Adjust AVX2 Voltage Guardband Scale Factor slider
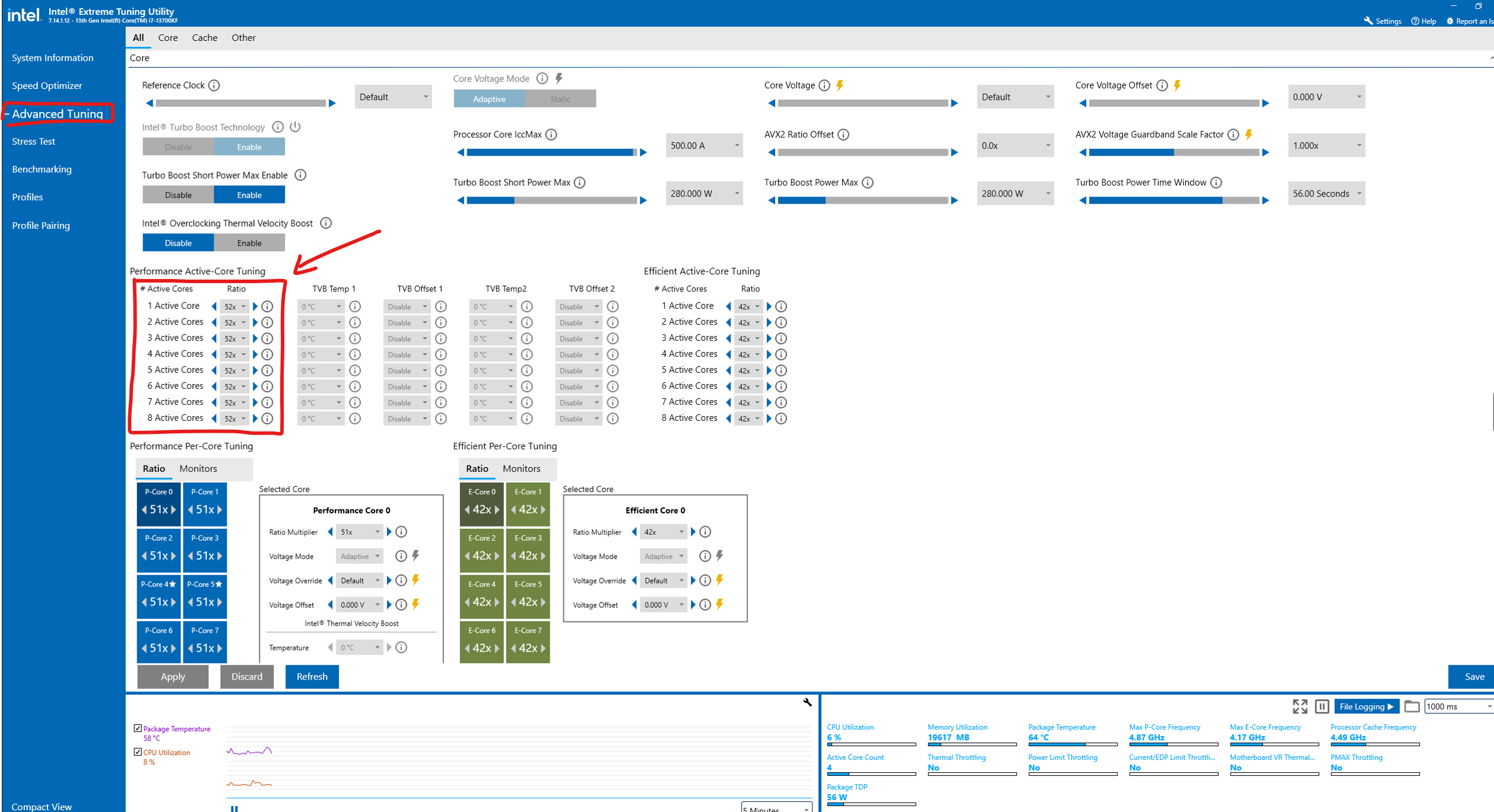The width and height of the screenshot is (1494, 812). (x=1174, y=153)
